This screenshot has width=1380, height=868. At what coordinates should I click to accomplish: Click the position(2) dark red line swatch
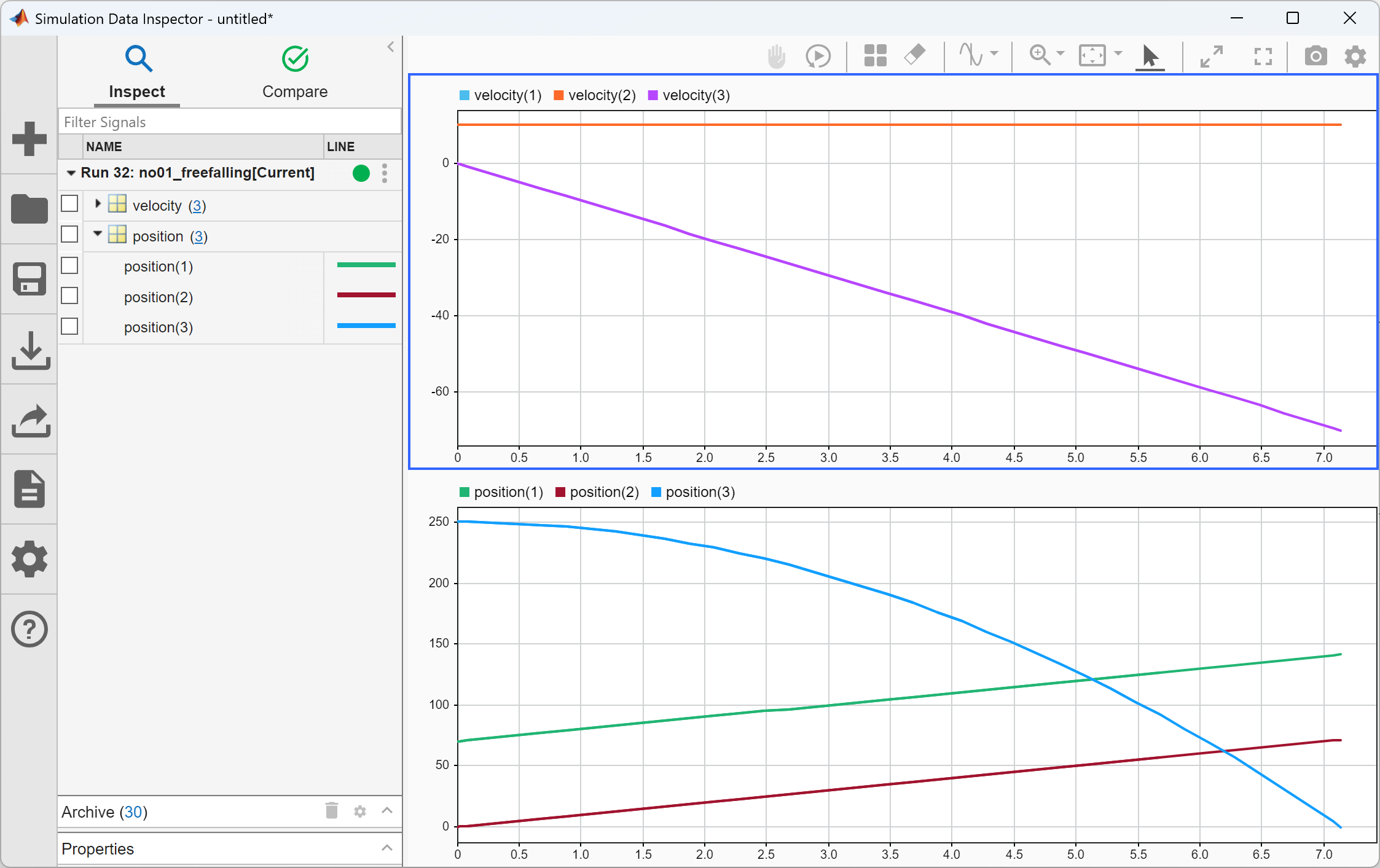click(x=366, y=295)
